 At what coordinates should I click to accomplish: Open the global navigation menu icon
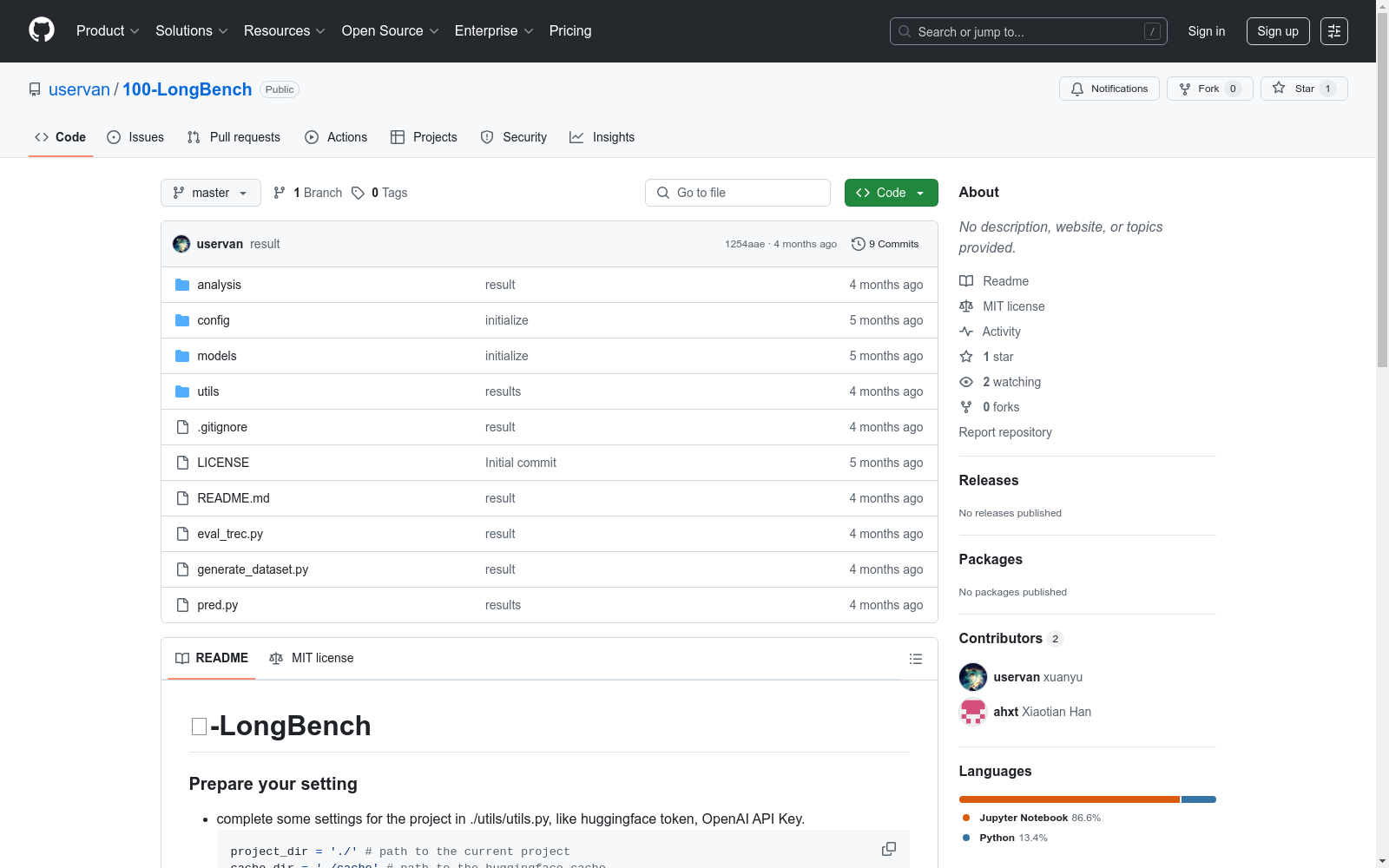point(1333,31)
